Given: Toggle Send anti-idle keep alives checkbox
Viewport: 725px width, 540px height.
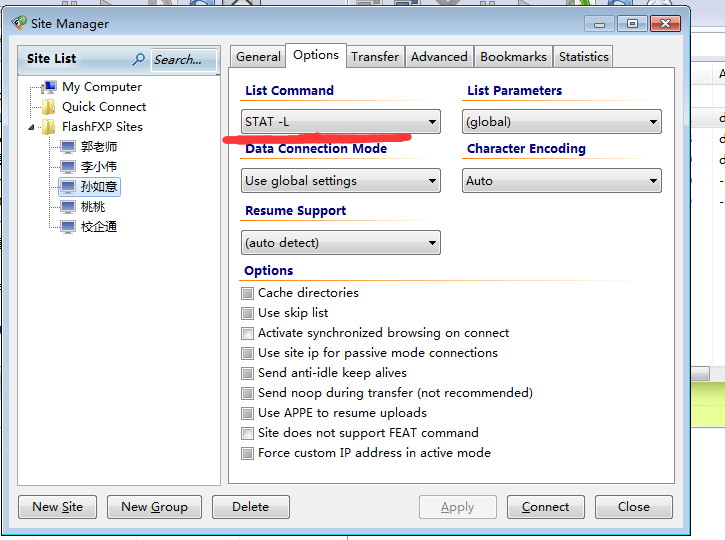Looking at the screenshot, I should coord(248,373).
